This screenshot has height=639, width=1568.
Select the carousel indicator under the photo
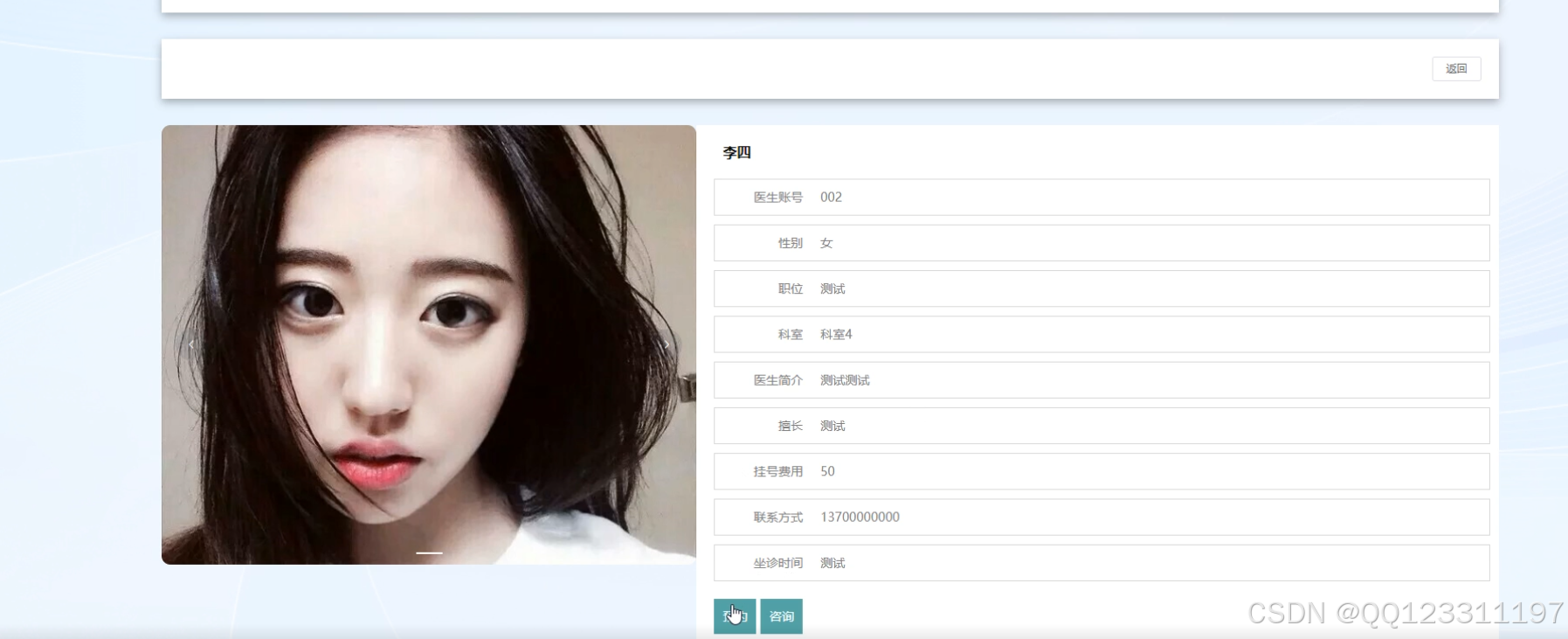(x=429, y=552)
